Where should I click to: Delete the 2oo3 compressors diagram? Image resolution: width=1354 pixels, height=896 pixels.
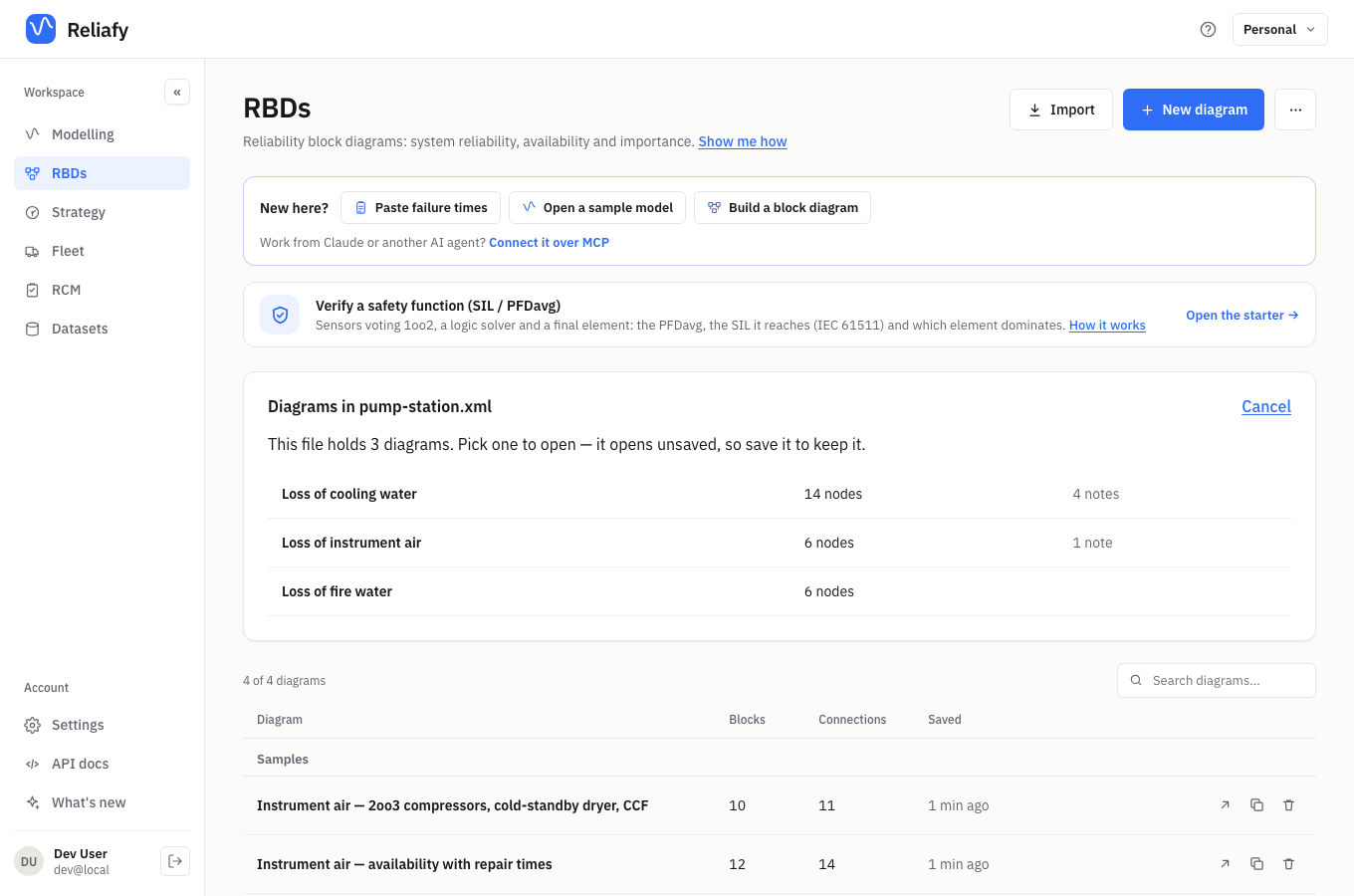tap(1289, 805)
